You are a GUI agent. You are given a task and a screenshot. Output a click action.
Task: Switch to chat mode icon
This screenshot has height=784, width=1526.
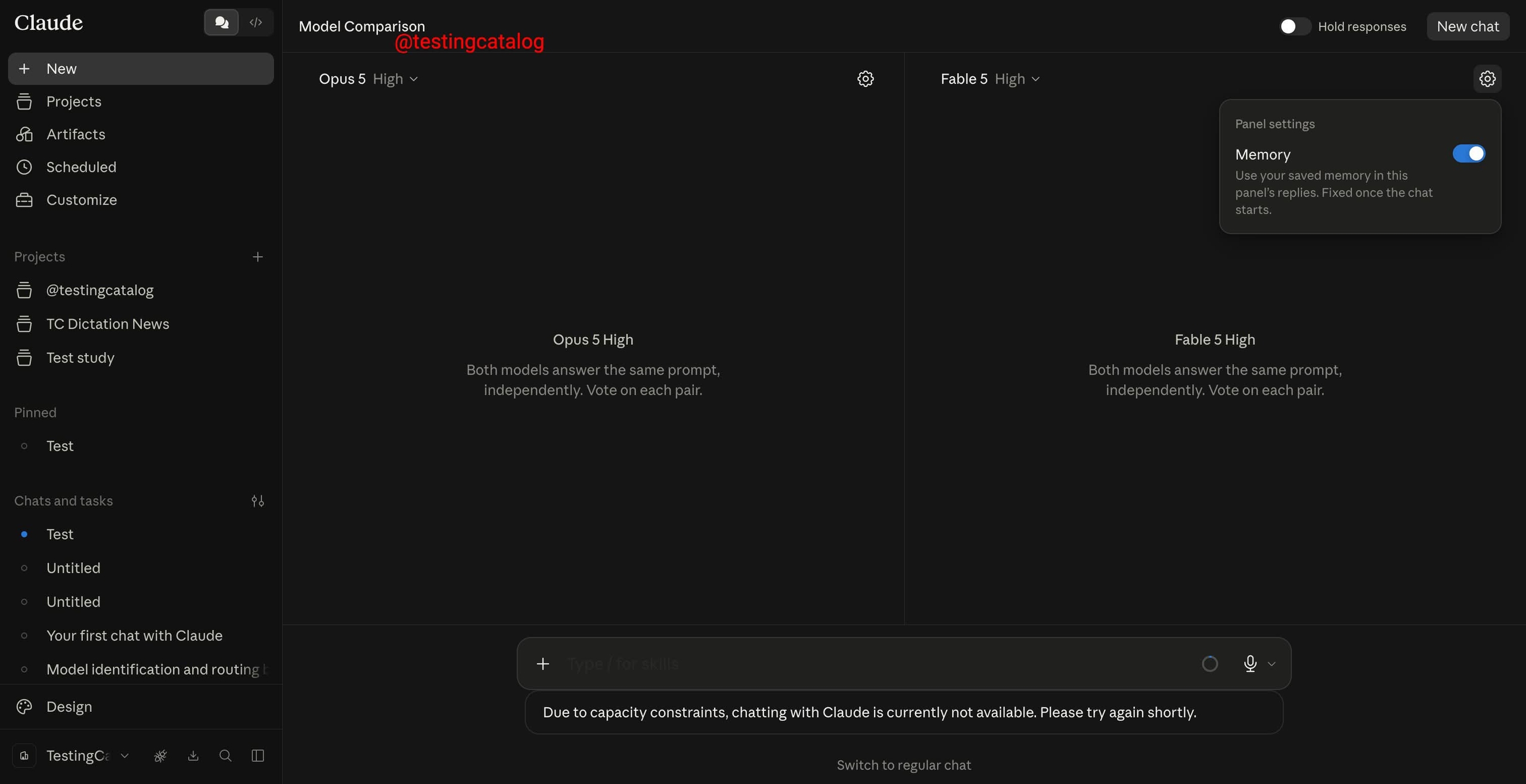click(x=221, y=23)
